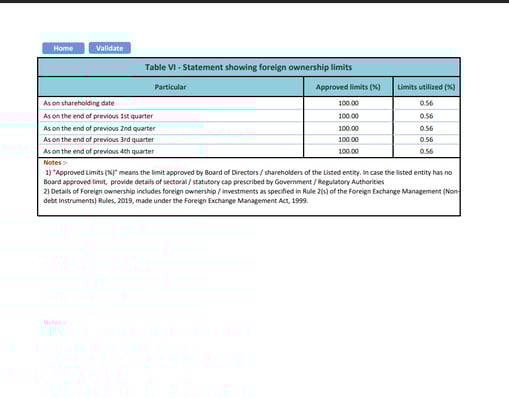Select 'As on shareholding date' row label
509x398 pixels.
point(79,103)
